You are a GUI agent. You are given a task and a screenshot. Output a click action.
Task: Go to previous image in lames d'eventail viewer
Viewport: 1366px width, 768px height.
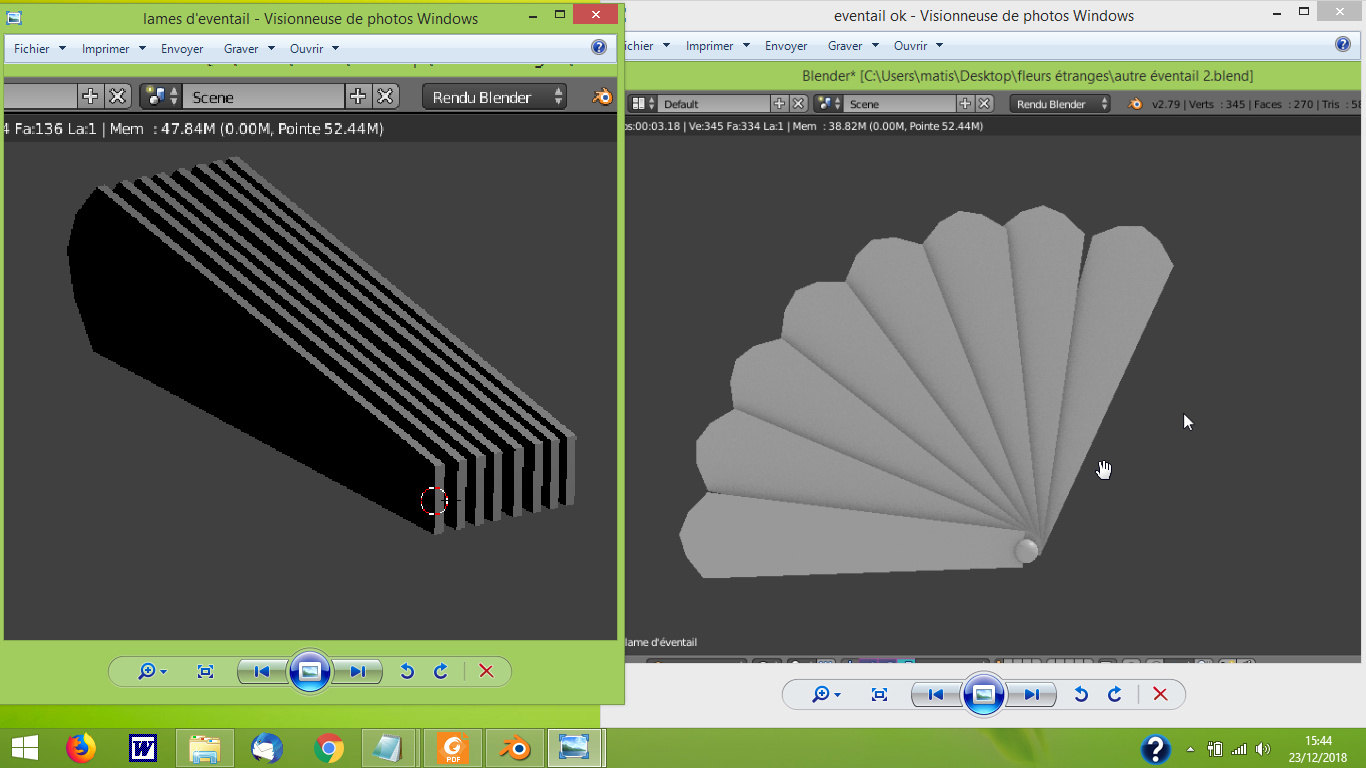click(262, 671)
